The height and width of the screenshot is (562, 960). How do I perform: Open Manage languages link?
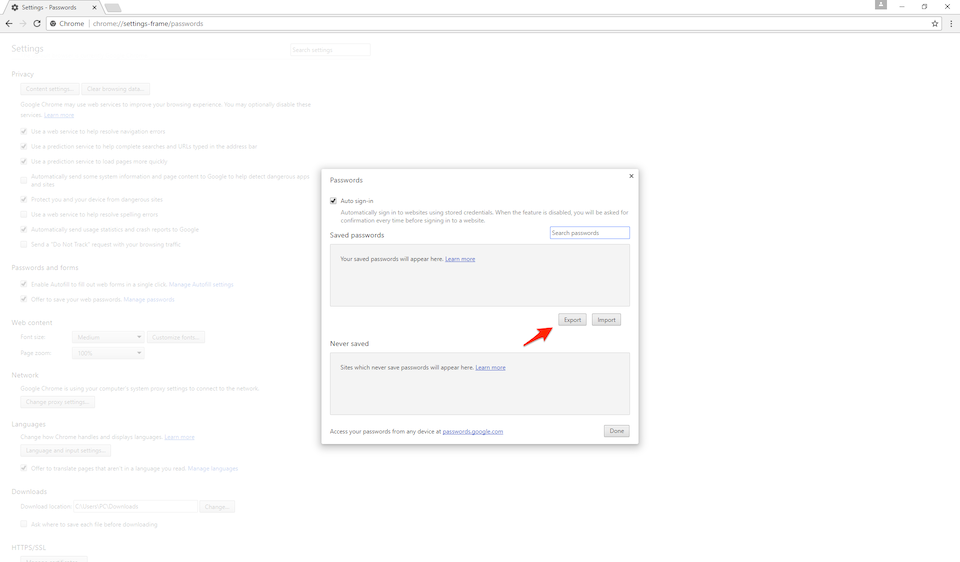(212, 468)
